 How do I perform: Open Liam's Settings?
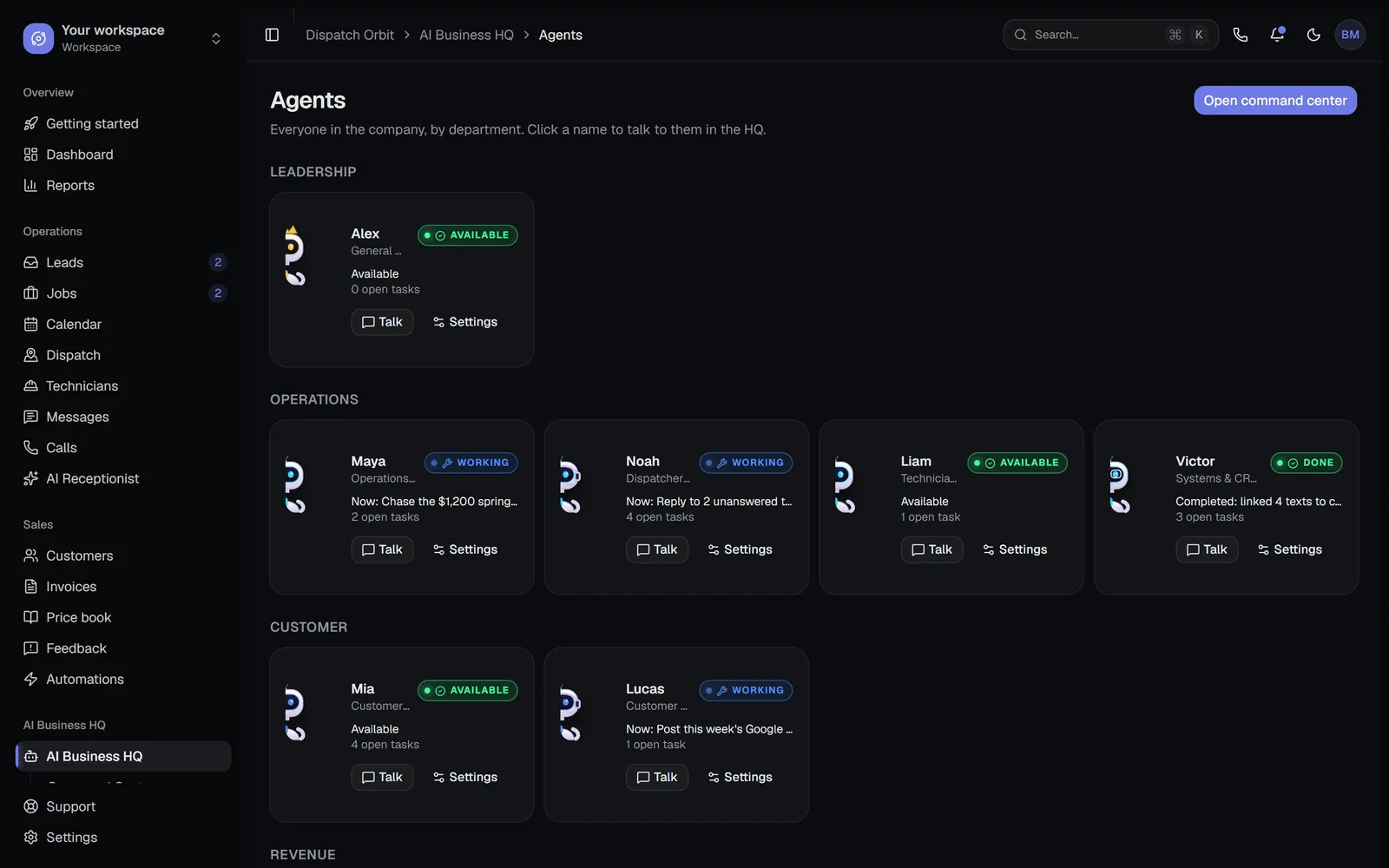[x=1015, y=549]
